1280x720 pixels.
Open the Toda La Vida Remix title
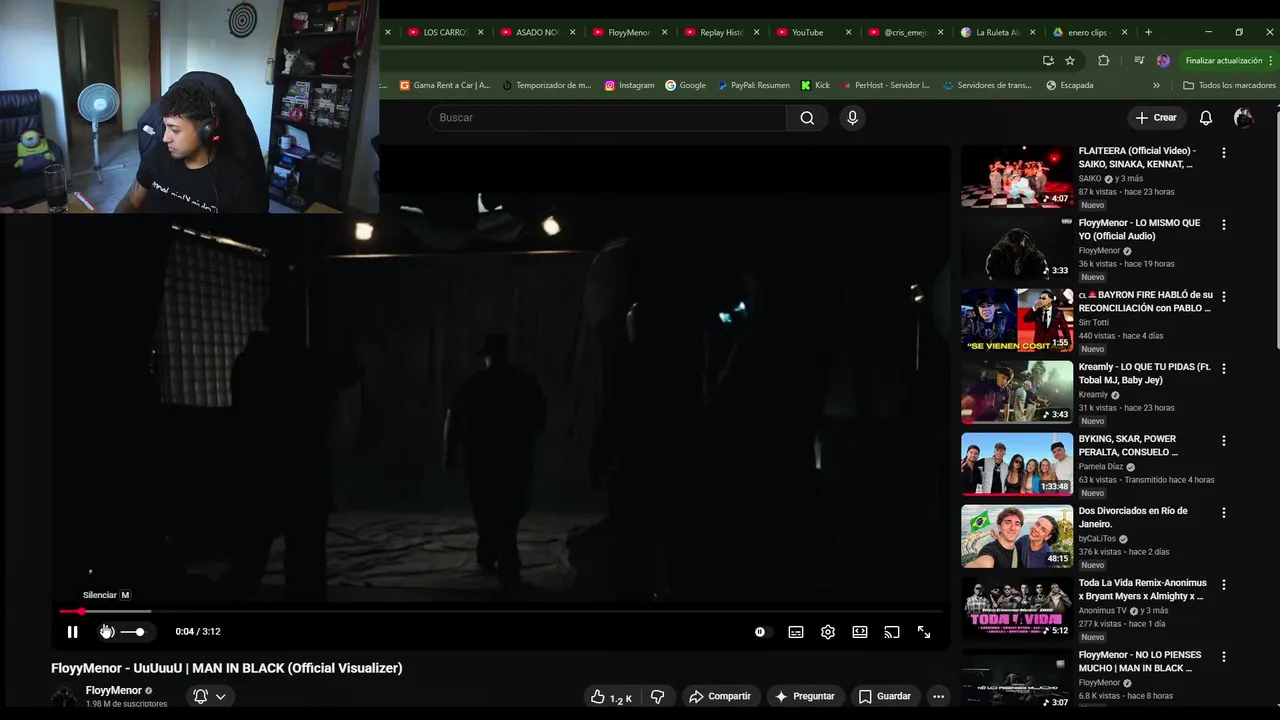tap(1142, 589)
